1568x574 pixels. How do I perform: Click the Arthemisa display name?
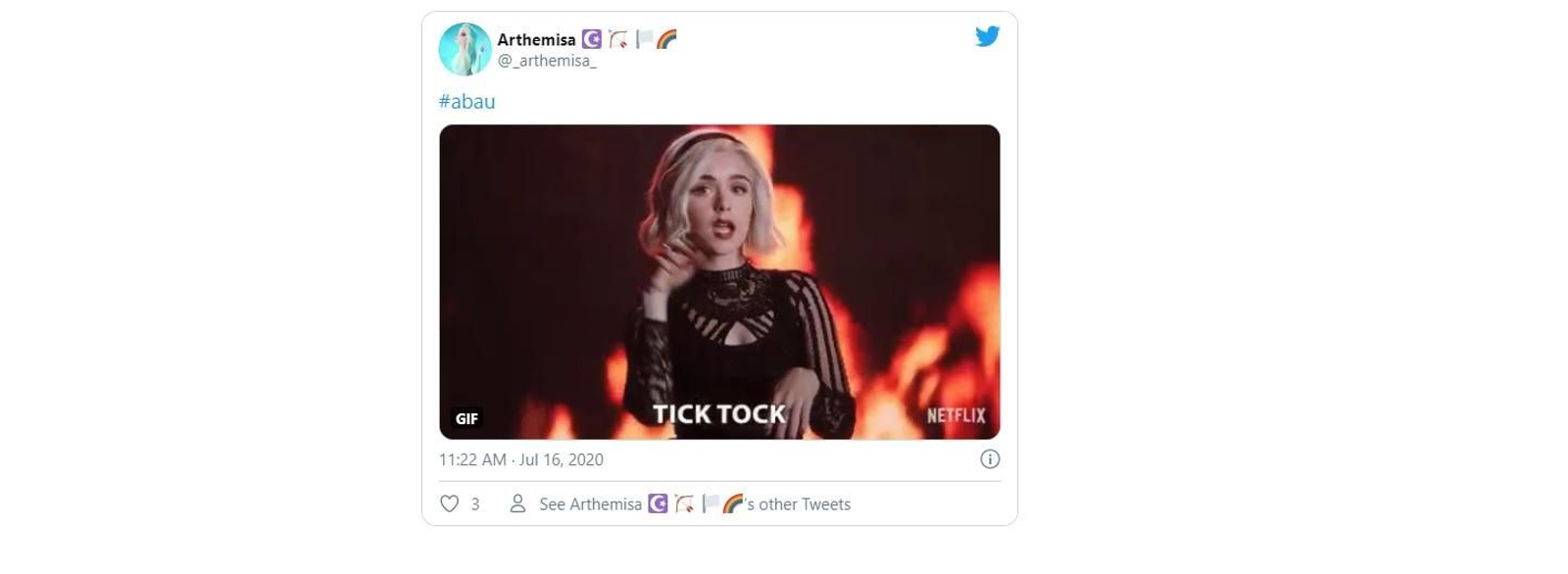click(536, 40)
